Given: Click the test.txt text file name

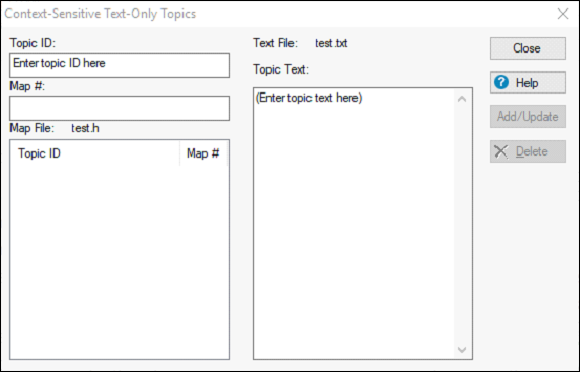Looking at the screenshot, I should [x=331, y=43].
